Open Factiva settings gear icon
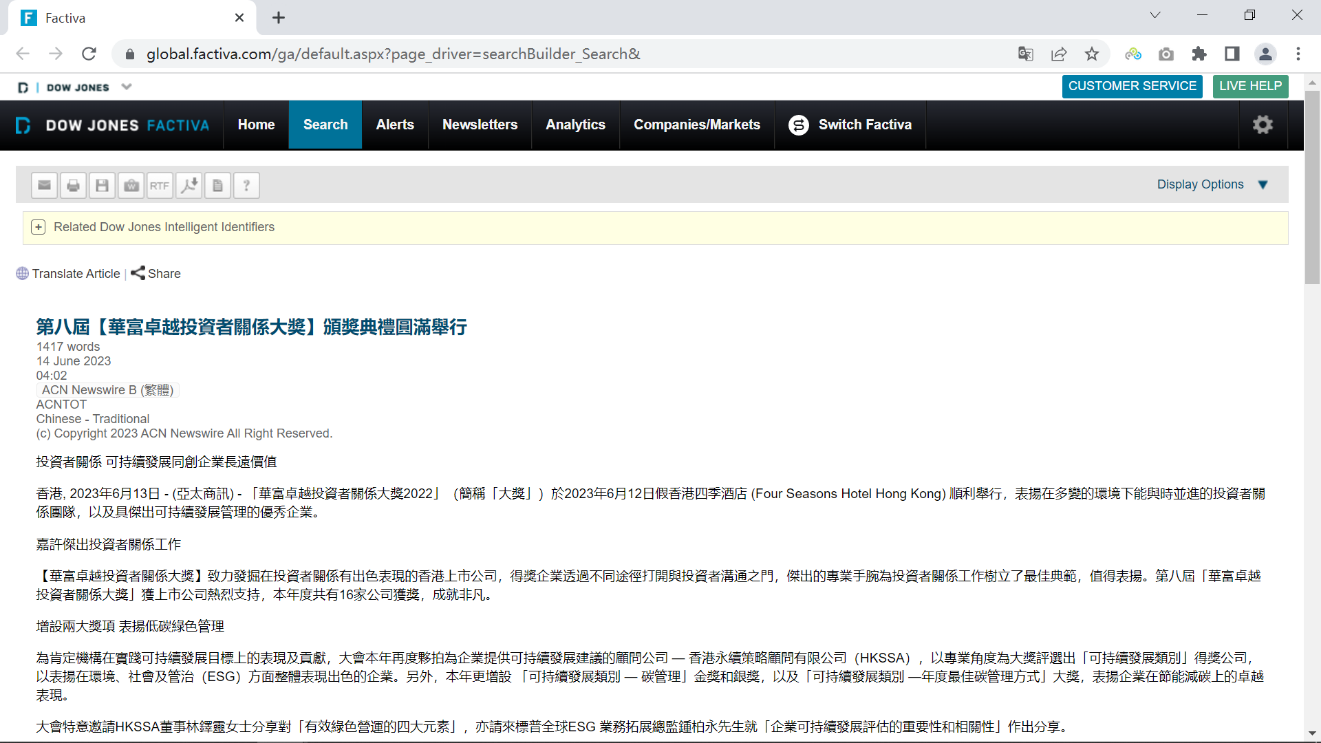This screenshot has width=1321, height=743. coord(1263,125)
